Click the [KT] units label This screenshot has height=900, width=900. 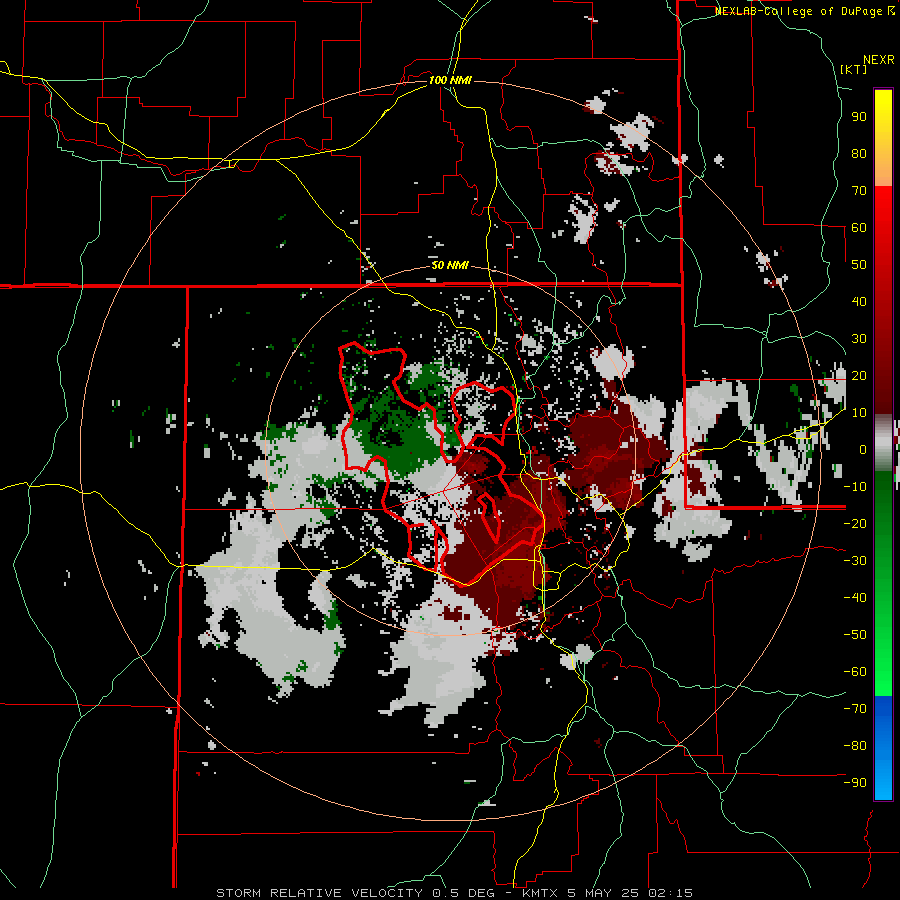tap(854, 69)
